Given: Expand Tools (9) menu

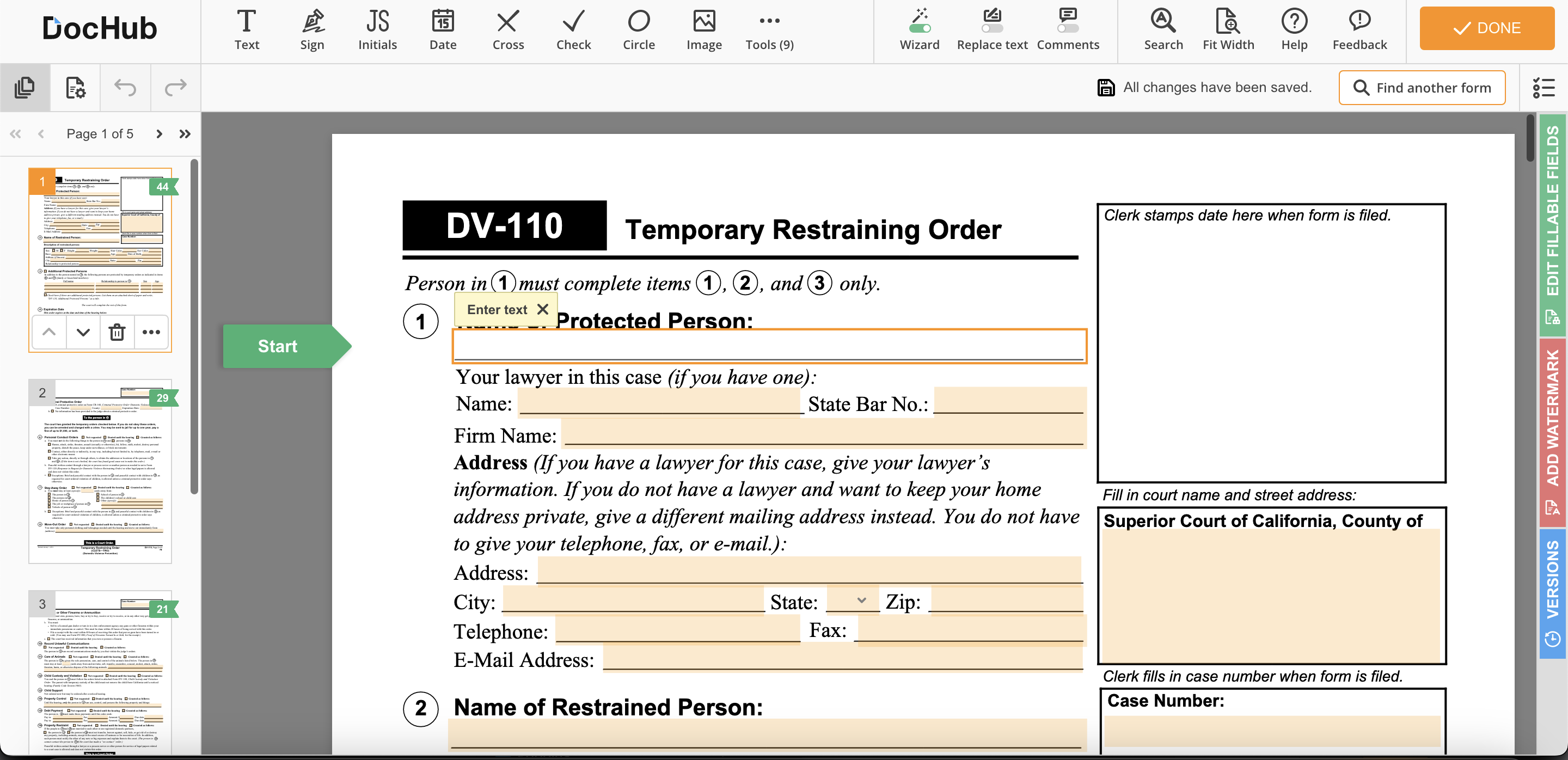Looking at the screenshot, I should click(769, 30).
